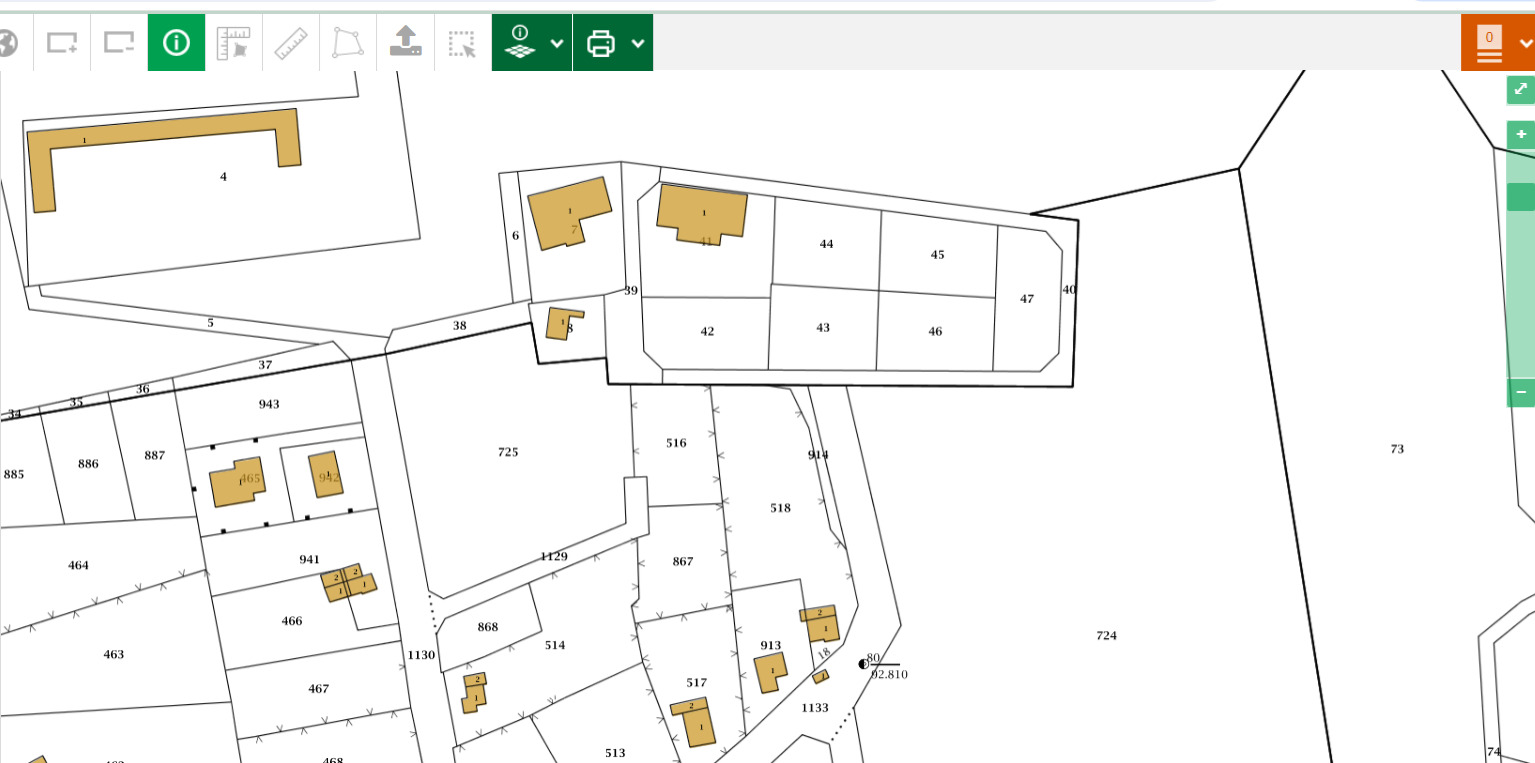Click the upload file icon
The height and width of the screenshot is (763, 1535).
(x=405, y=43)
